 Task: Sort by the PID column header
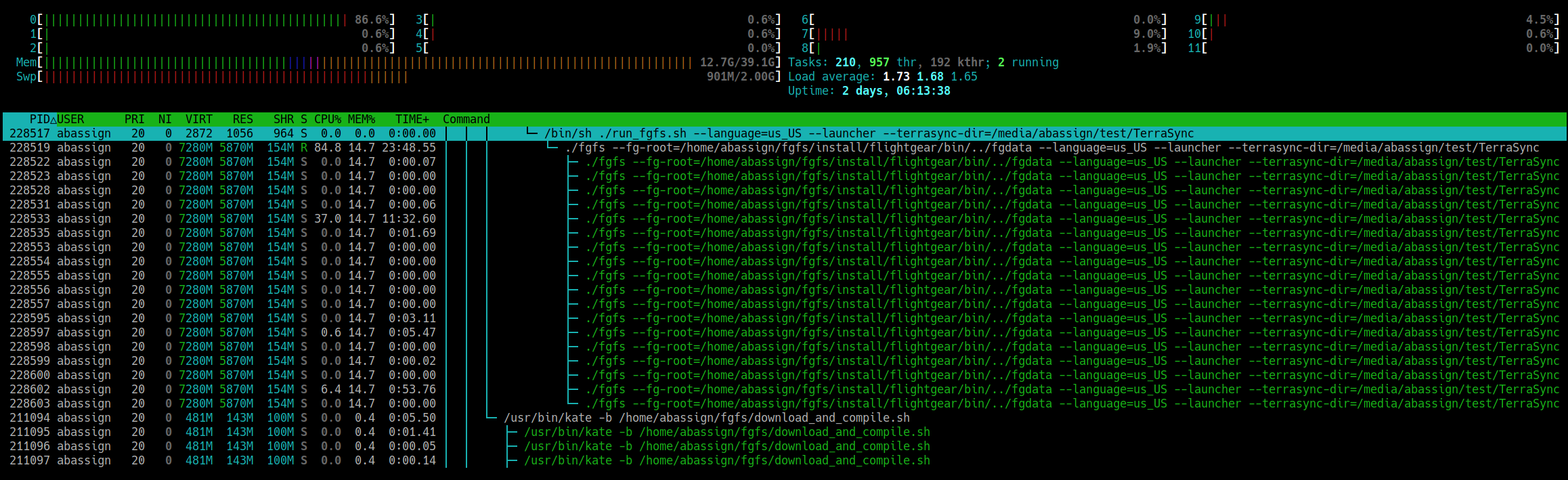39,119
